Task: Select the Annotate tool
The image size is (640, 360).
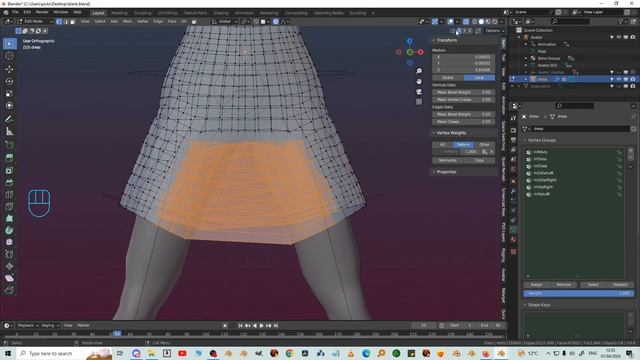Action: pos(9,119)
